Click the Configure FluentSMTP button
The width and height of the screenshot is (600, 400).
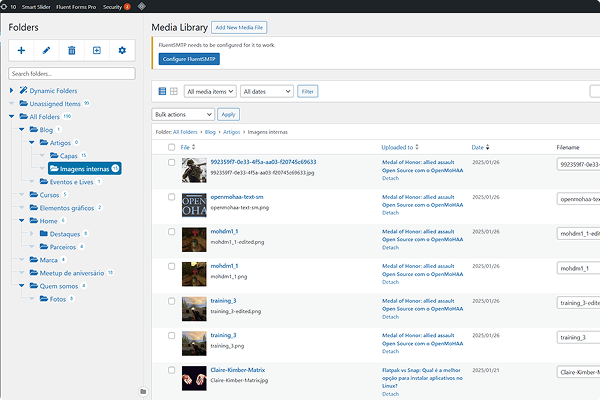[189, 59]
